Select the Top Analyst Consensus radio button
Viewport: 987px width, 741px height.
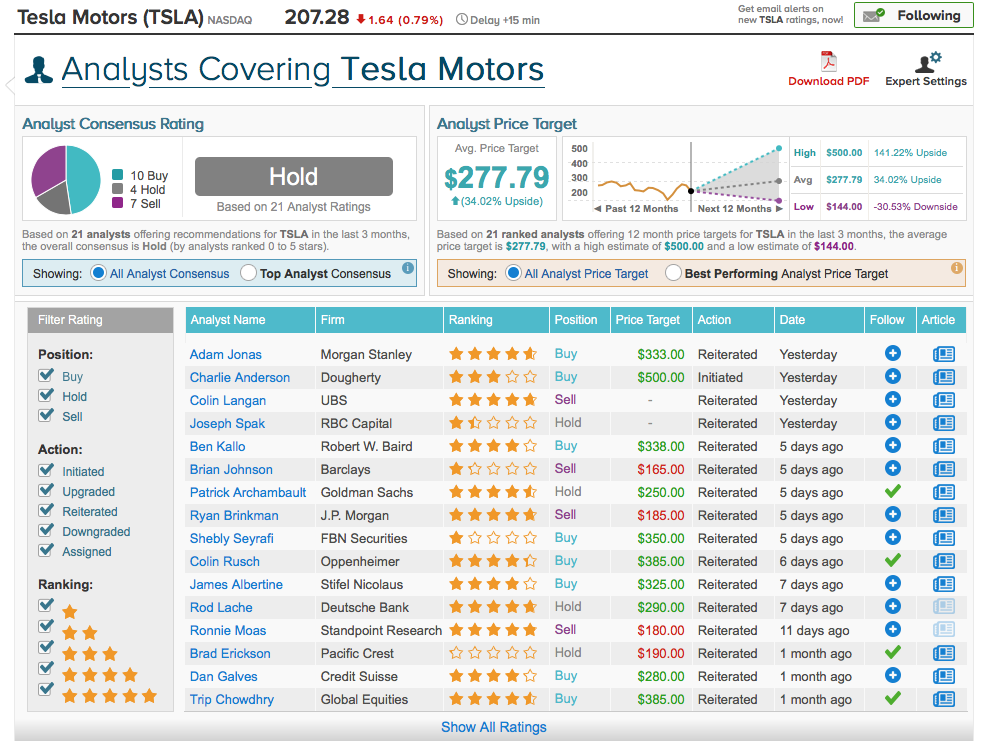click(x=249, y=273)
